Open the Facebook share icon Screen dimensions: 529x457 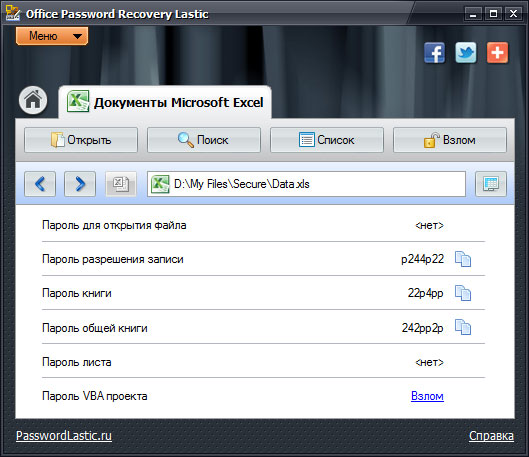435,53
